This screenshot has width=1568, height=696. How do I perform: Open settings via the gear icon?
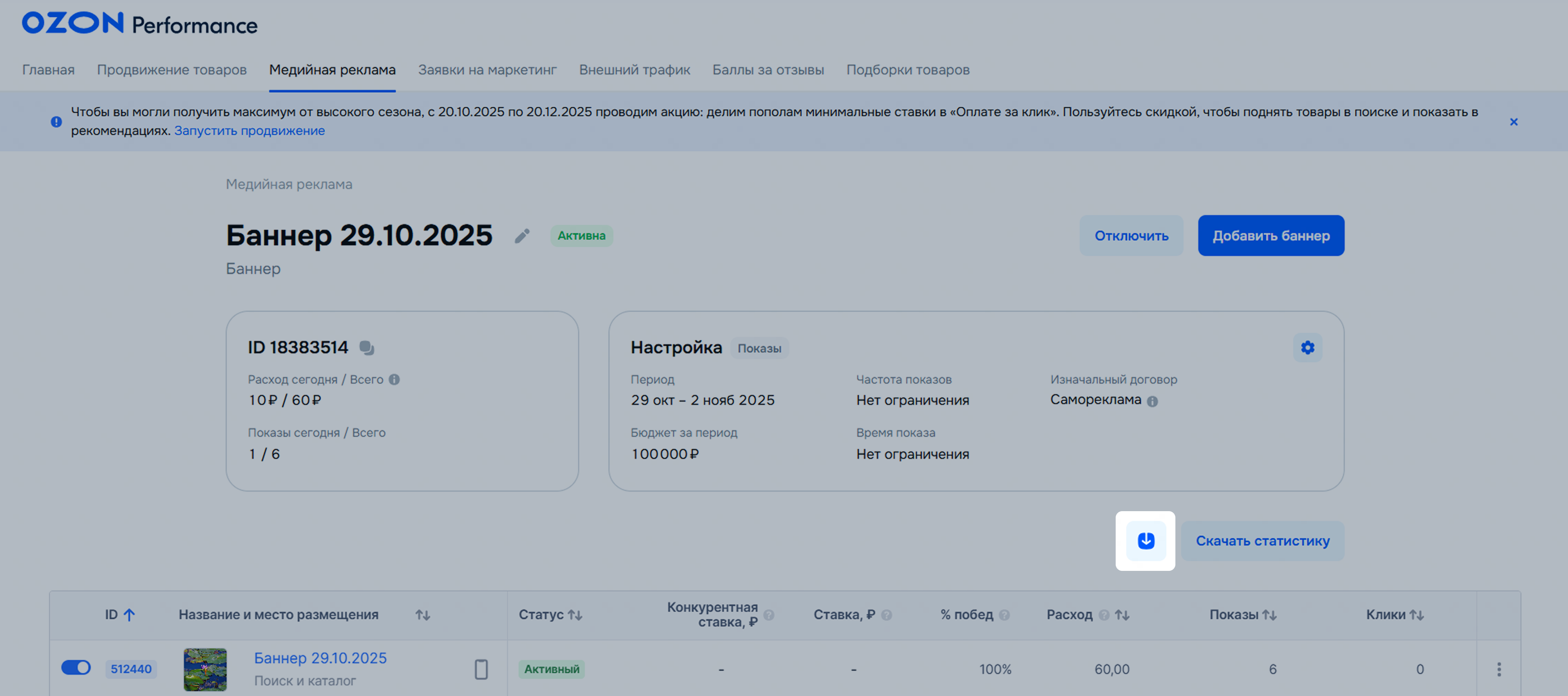1307,348
